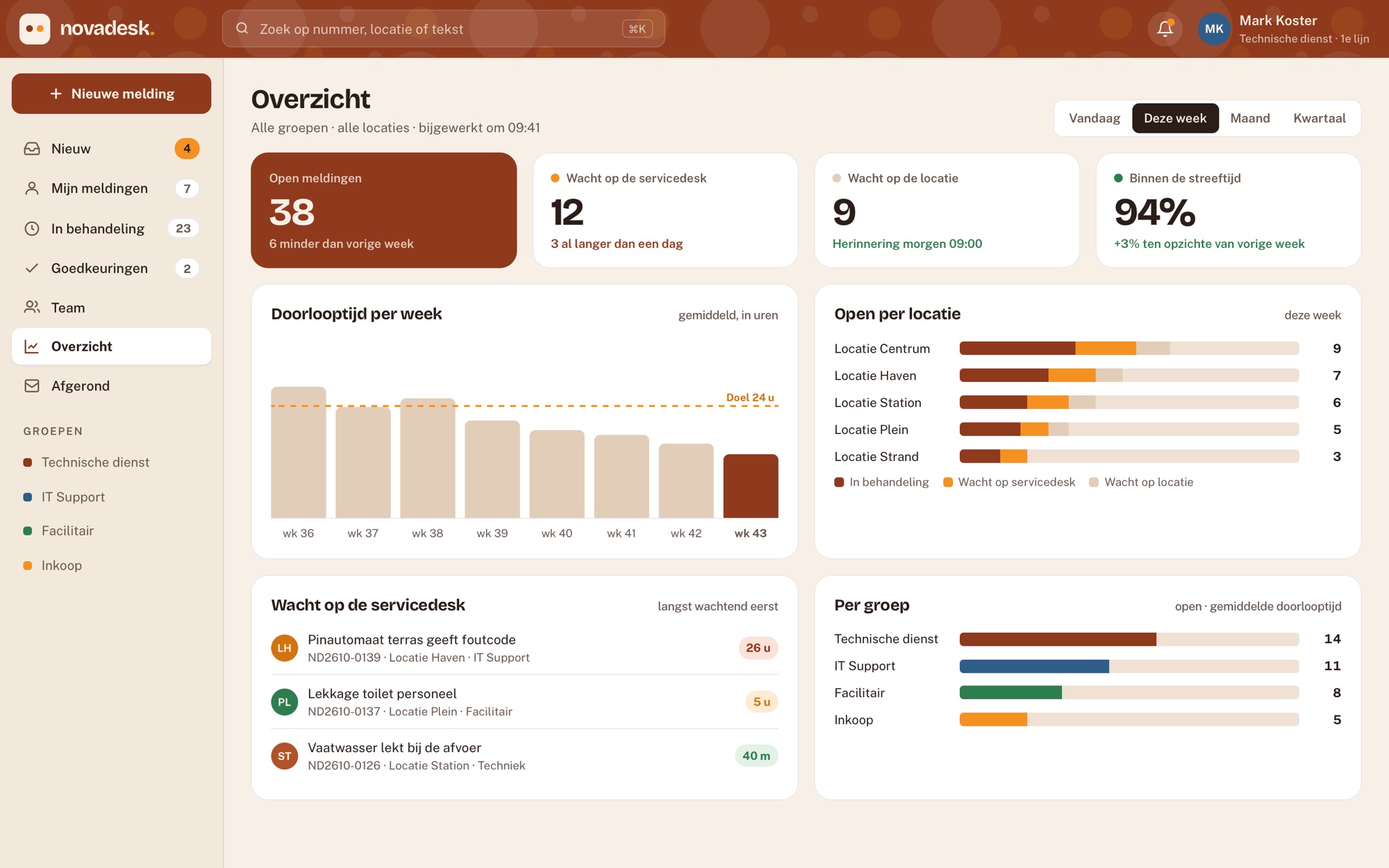Click the wk 43 bar in chart

coord(751,486)
